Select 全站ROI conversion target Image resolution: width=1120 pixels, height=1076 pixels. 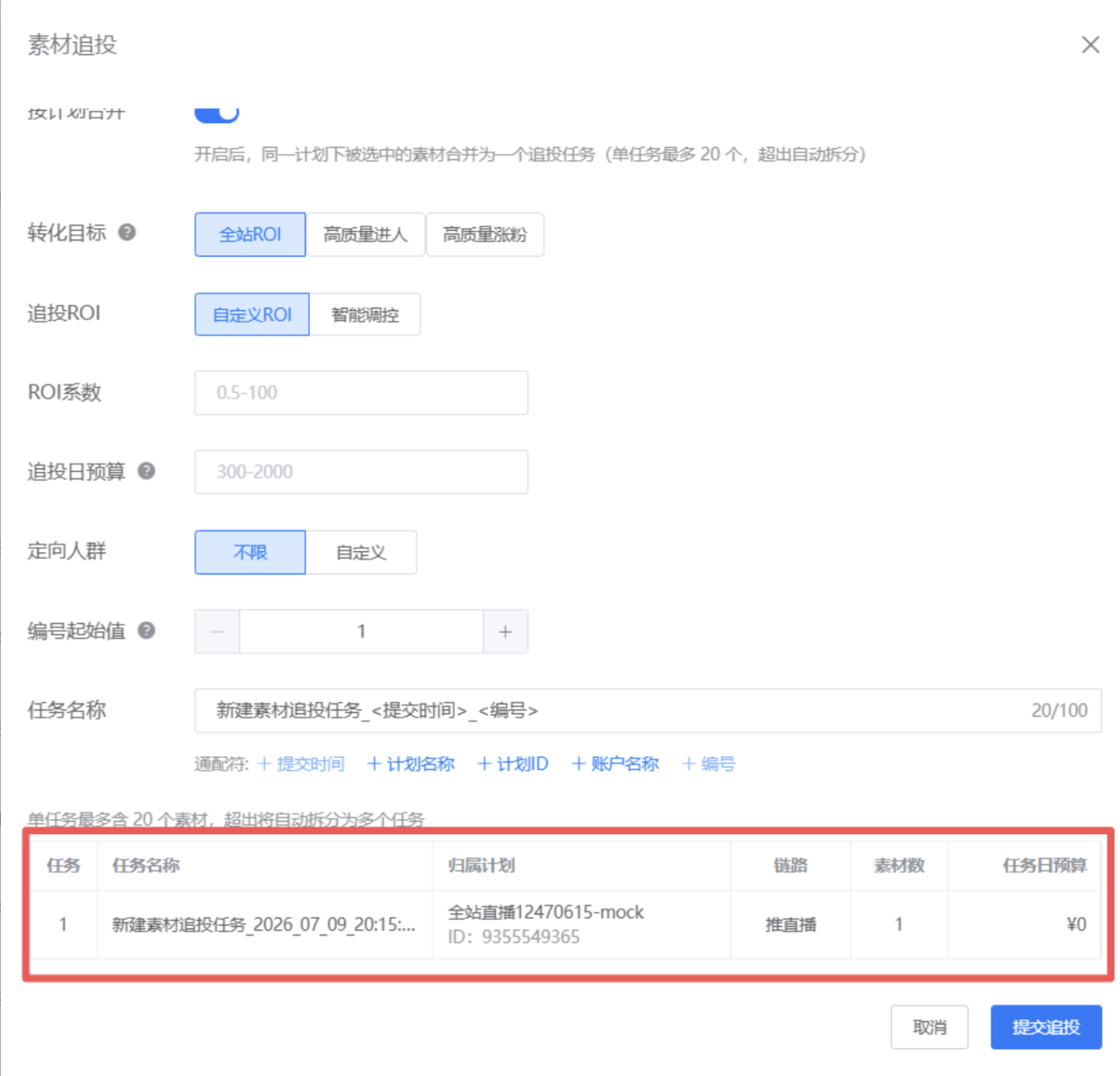pyautogui.click(x=250, y=235)
